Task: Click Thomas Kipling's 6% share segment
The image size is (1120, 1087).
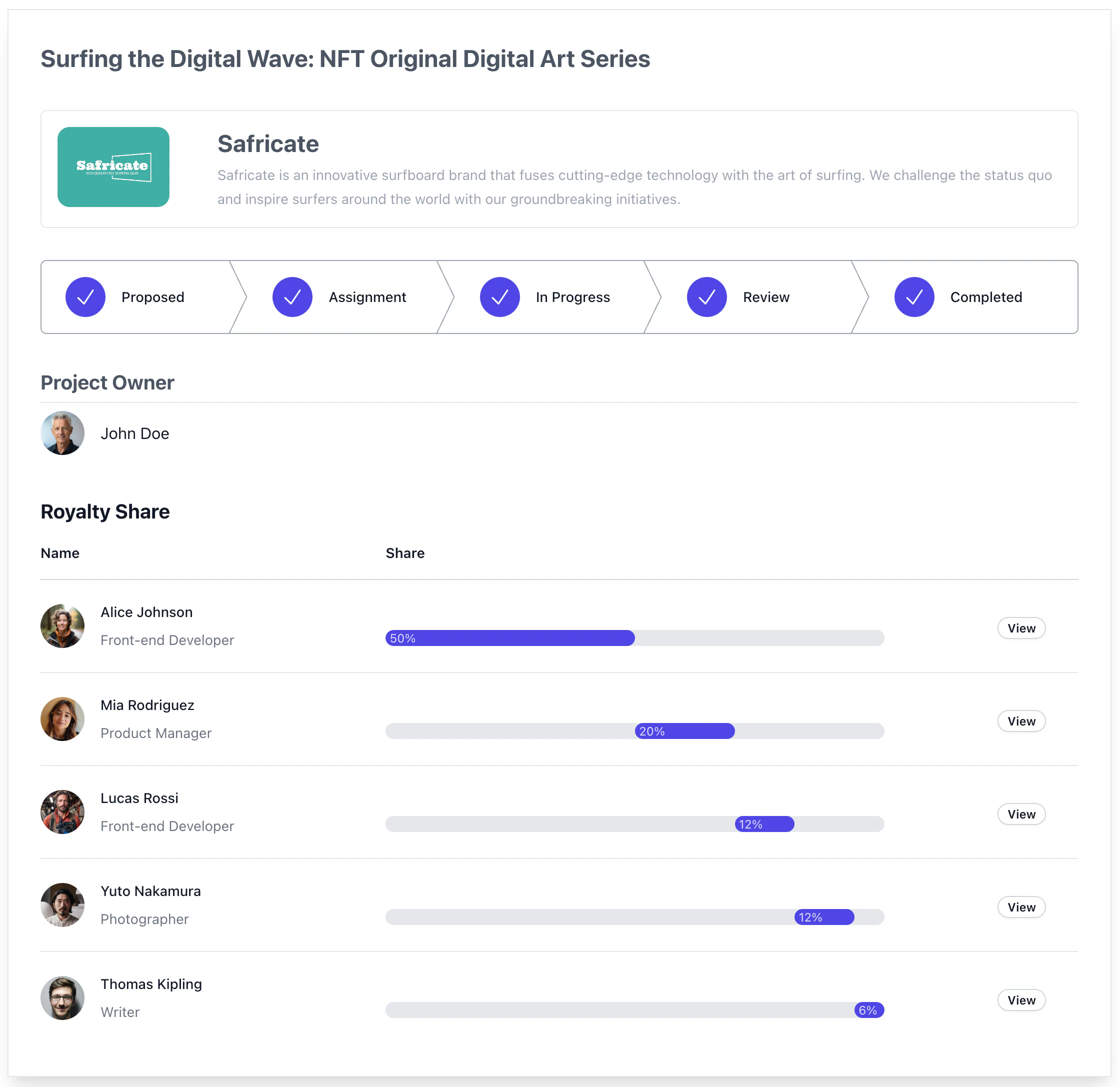Action: 868,1010
